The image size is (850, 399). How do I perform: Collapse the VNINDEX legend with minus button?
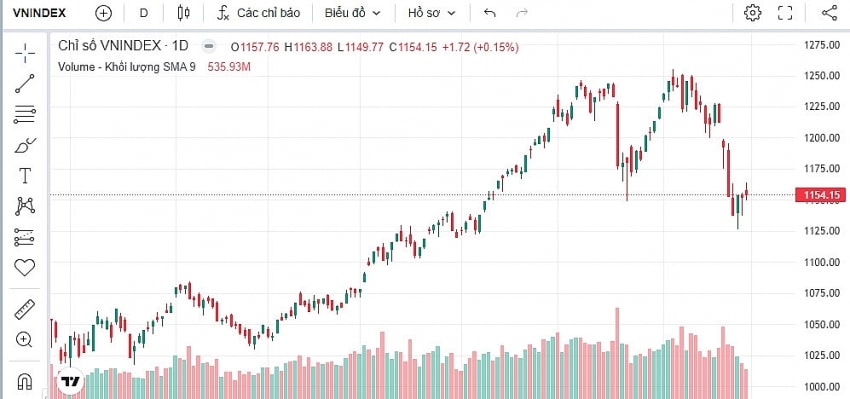209,47
